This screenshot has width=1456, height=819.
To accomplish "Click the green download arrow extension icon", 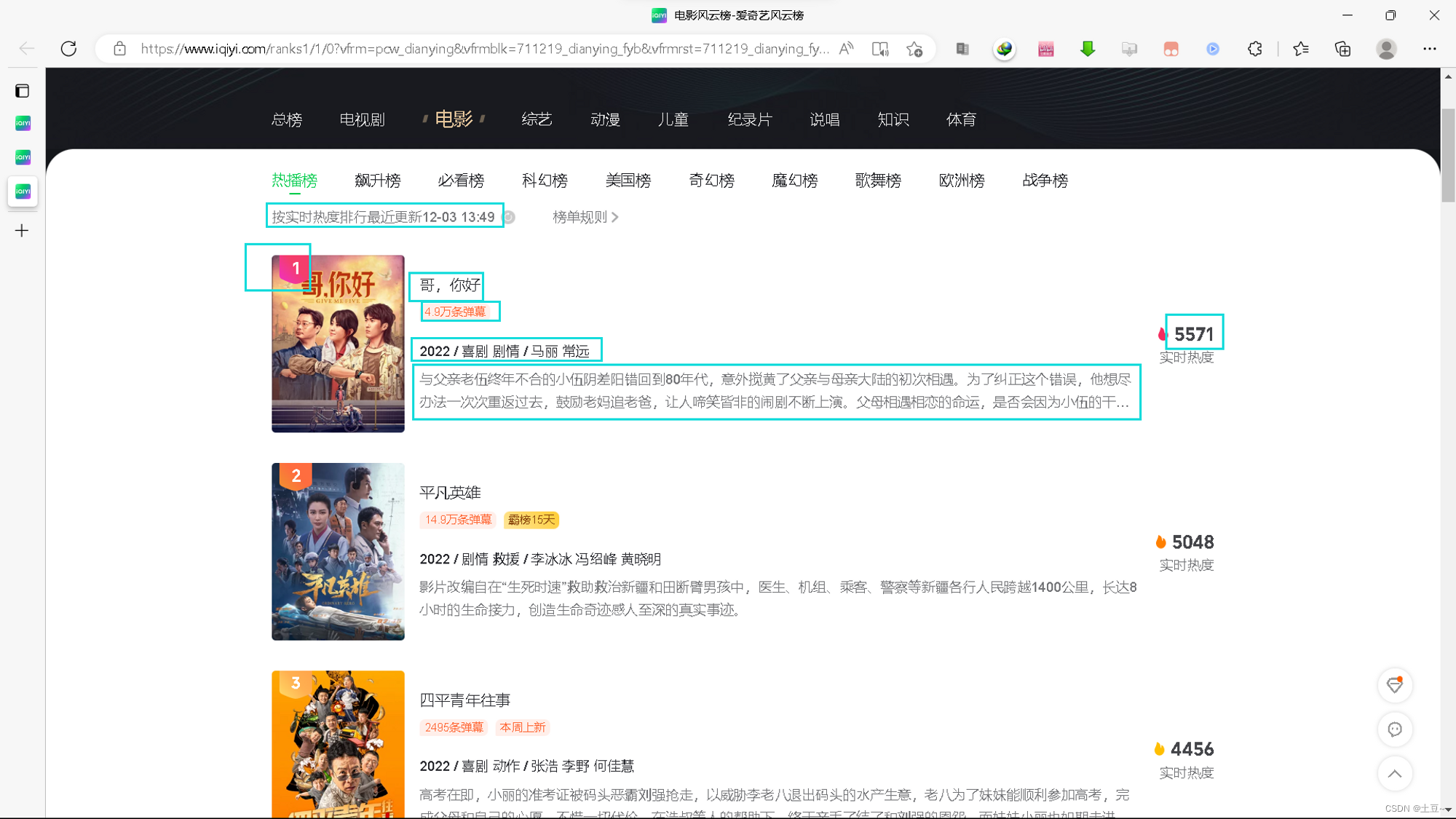I will click(1087, 49).
